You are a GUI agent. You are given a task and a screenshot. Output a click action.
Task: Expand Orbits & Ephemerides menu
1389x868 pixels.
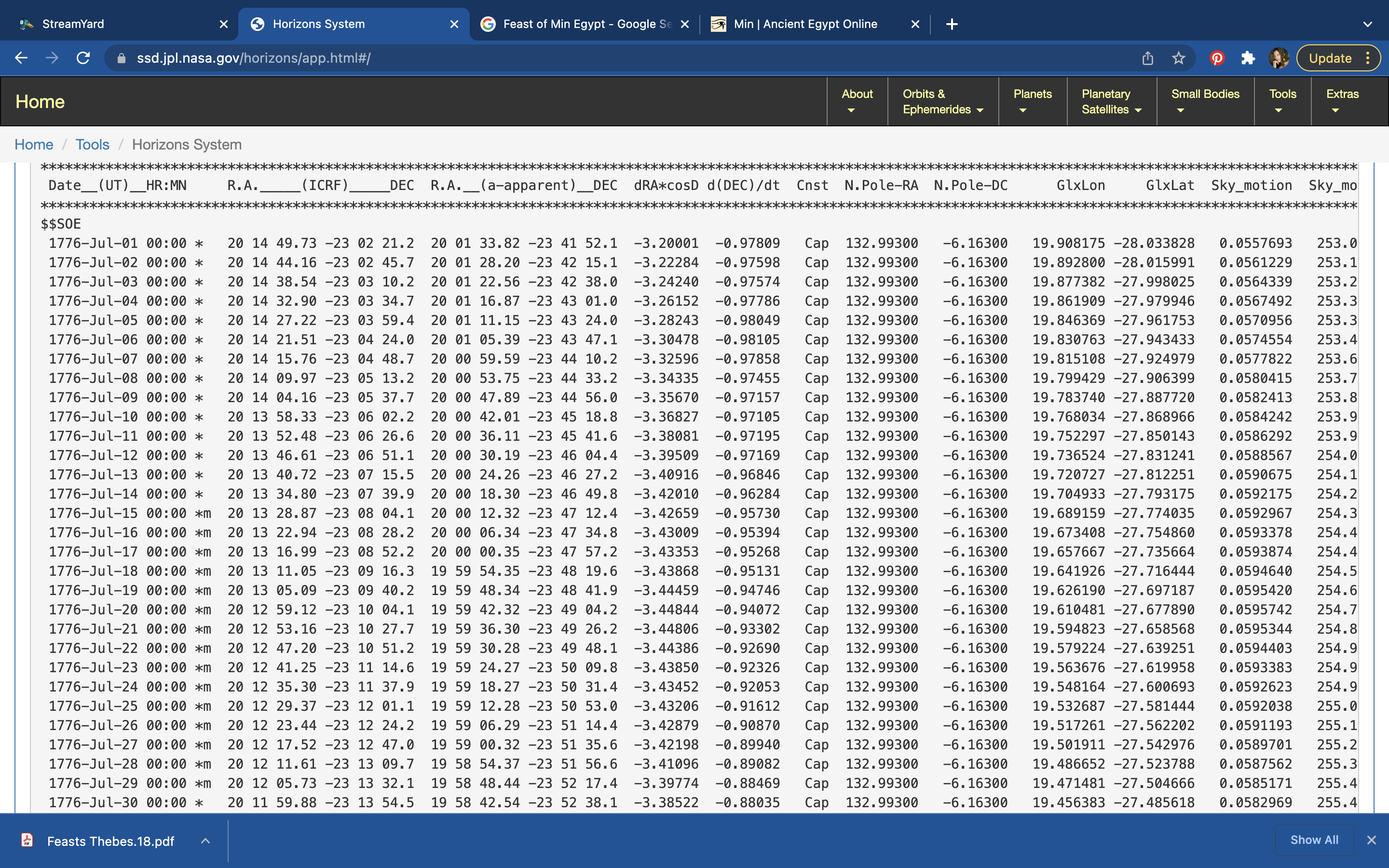942,102
